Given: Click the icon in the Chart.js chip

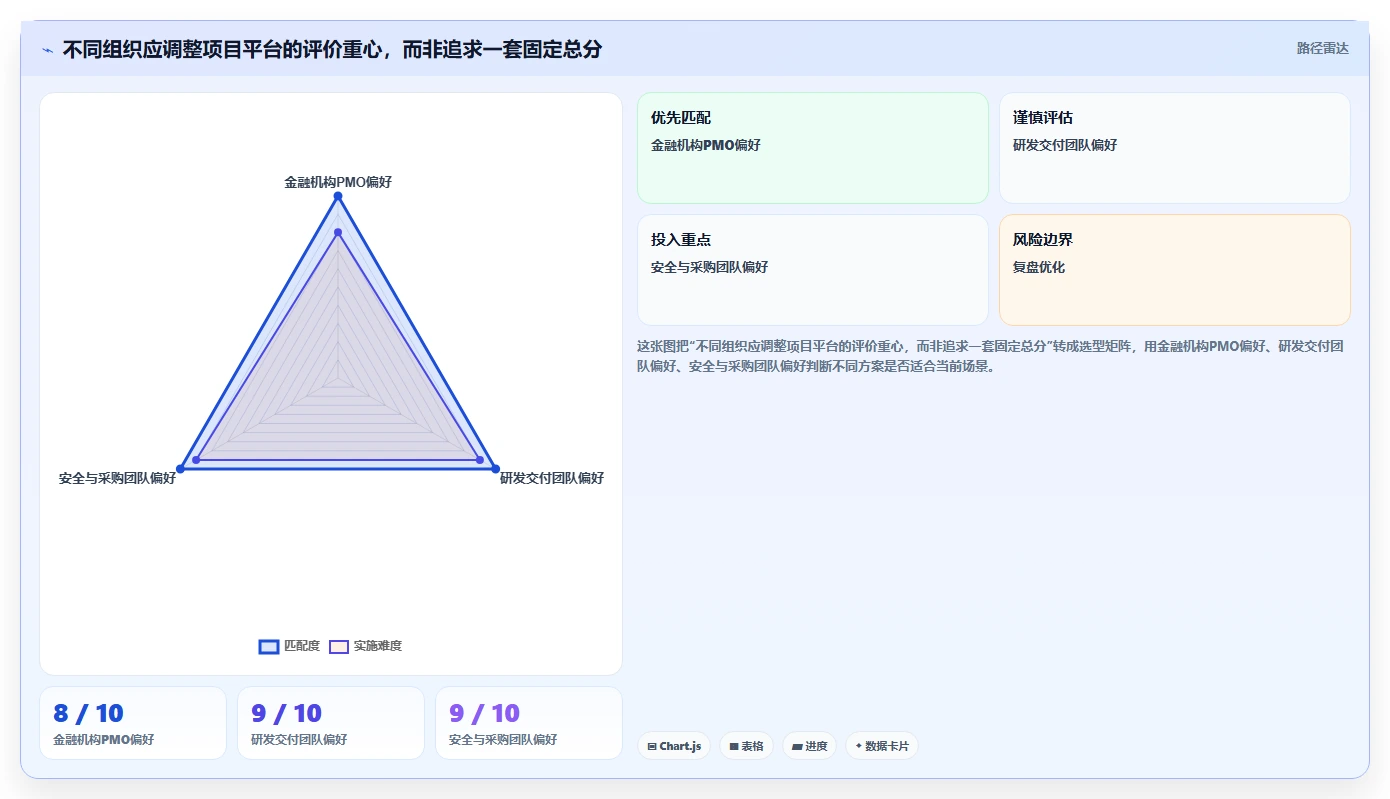Looking at the screenshot, I should [x=652, y=747].
